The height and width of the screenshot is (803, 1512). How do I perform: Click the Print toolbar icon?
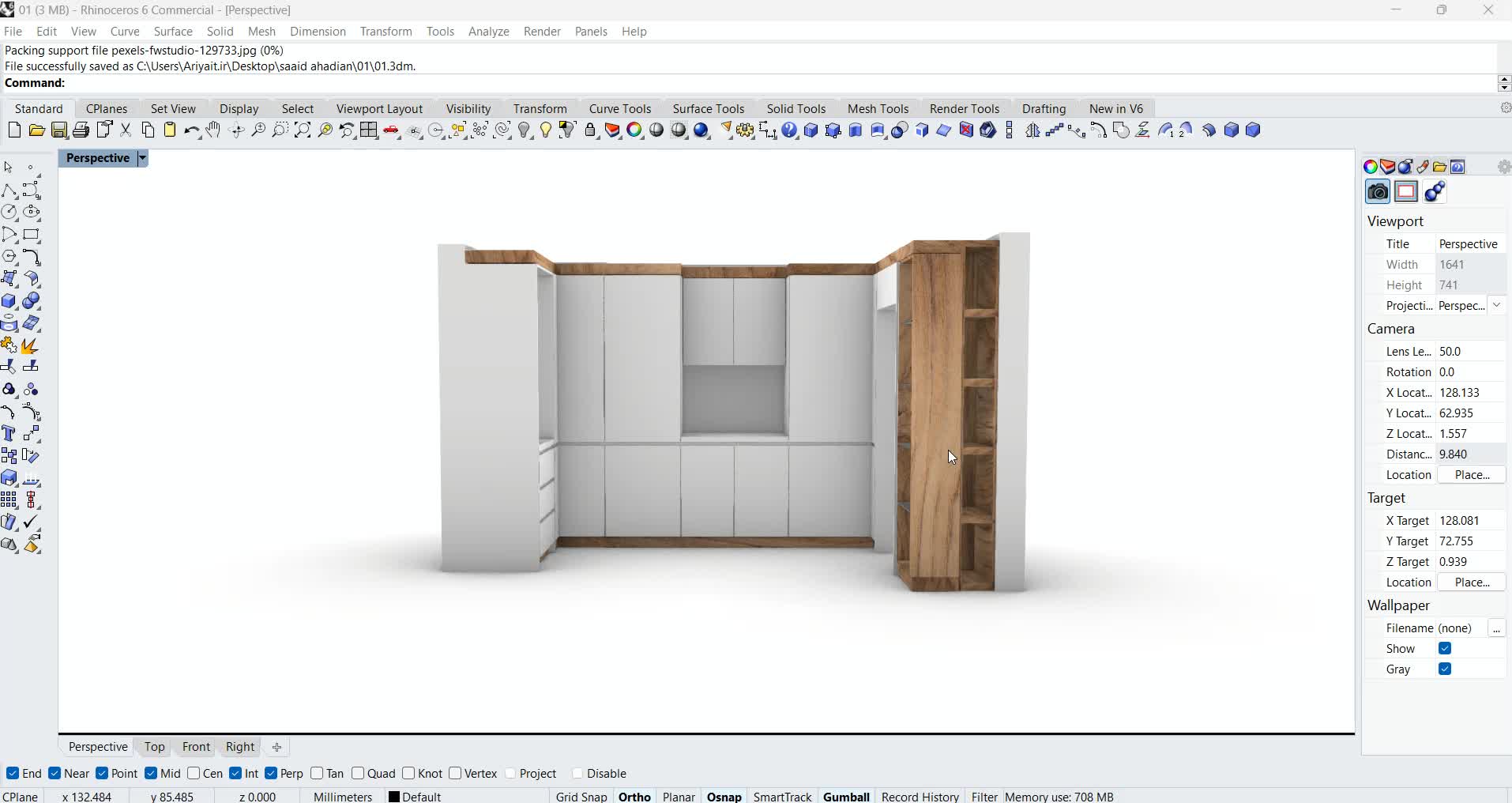pyautogui.click(x=81, y=130)
